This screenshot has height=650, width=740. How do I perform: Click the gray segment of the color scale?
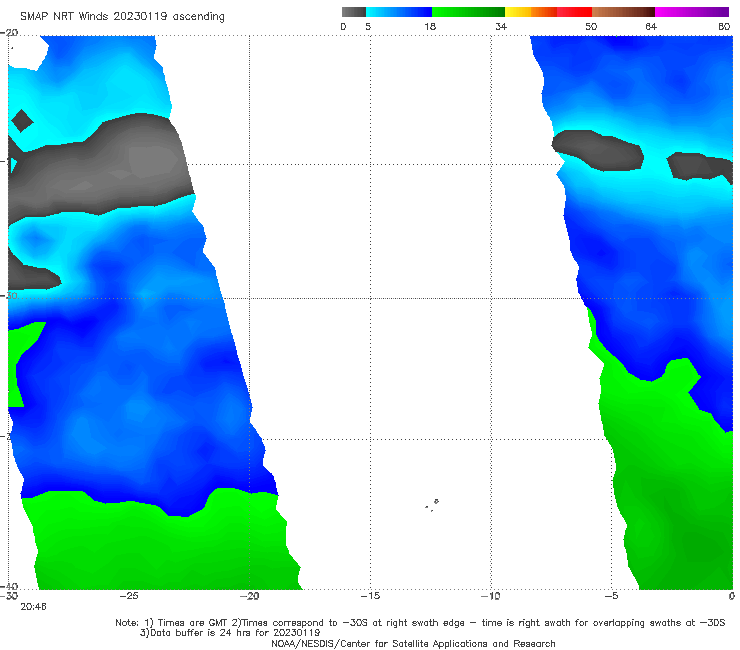(354, 12)
